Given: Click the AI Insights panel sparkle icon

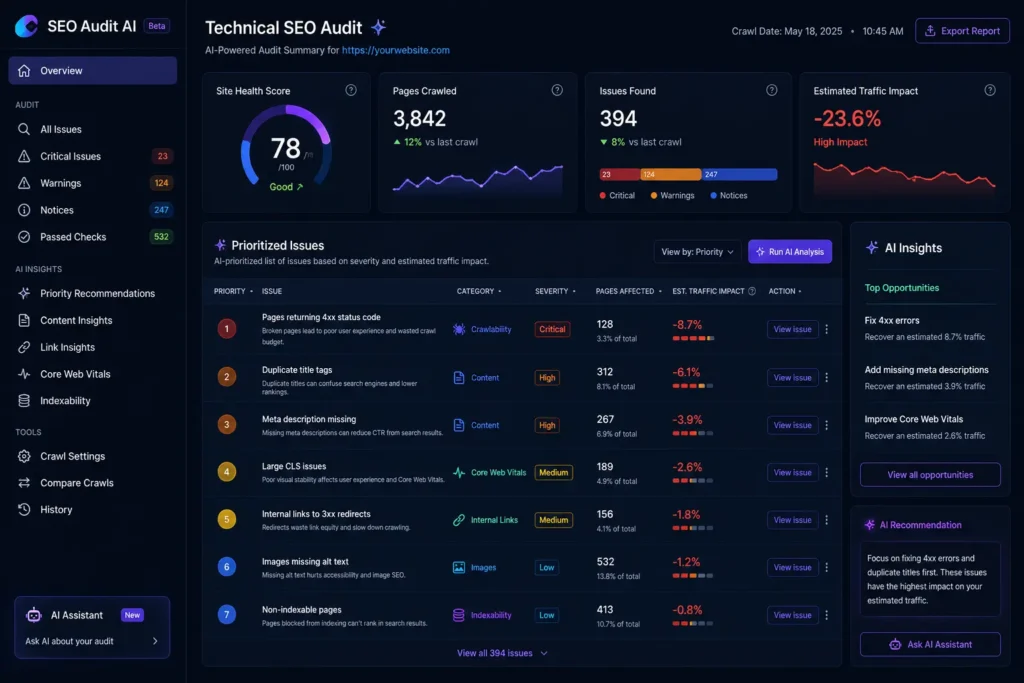Looking at the screenshot, I should tap(872, 247).
